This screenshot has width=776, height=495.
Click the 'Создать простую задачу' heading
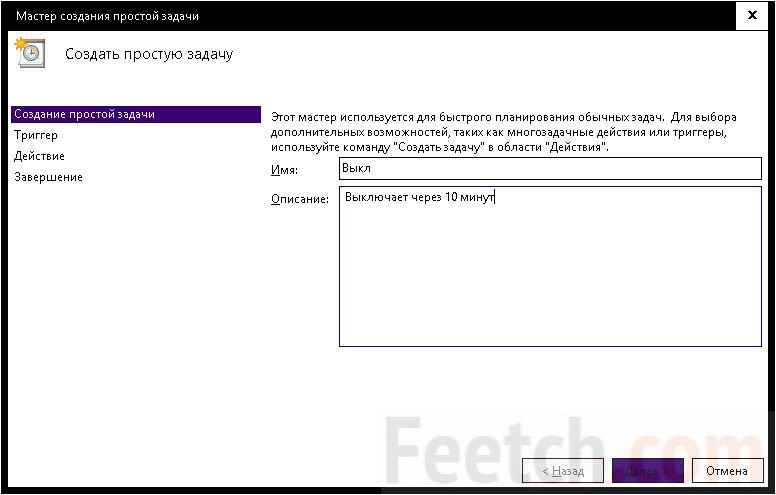[x=149, y=54]
